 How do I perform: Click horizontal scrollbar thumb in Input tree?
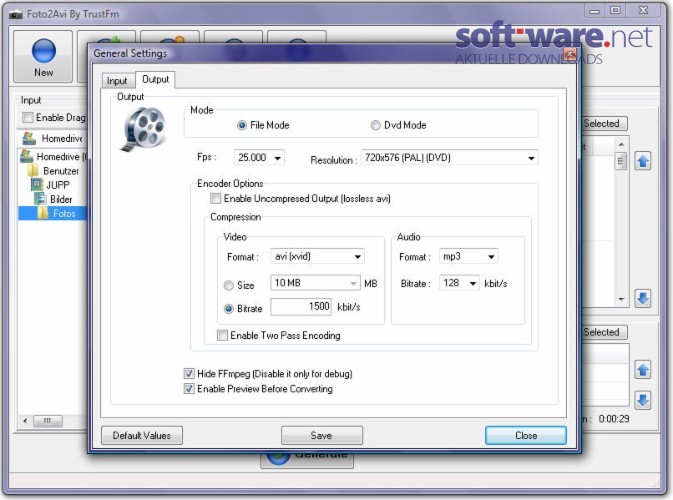tap(48, 421)
